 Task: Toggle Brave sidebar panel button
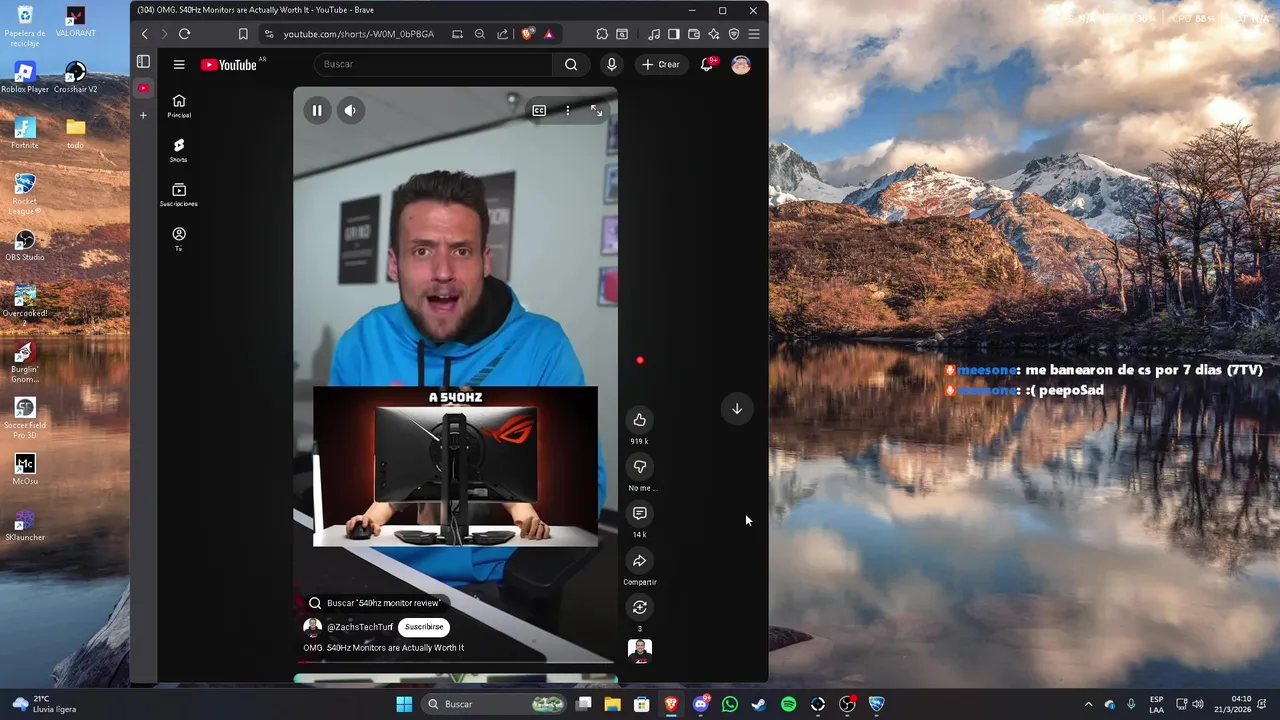674,34
